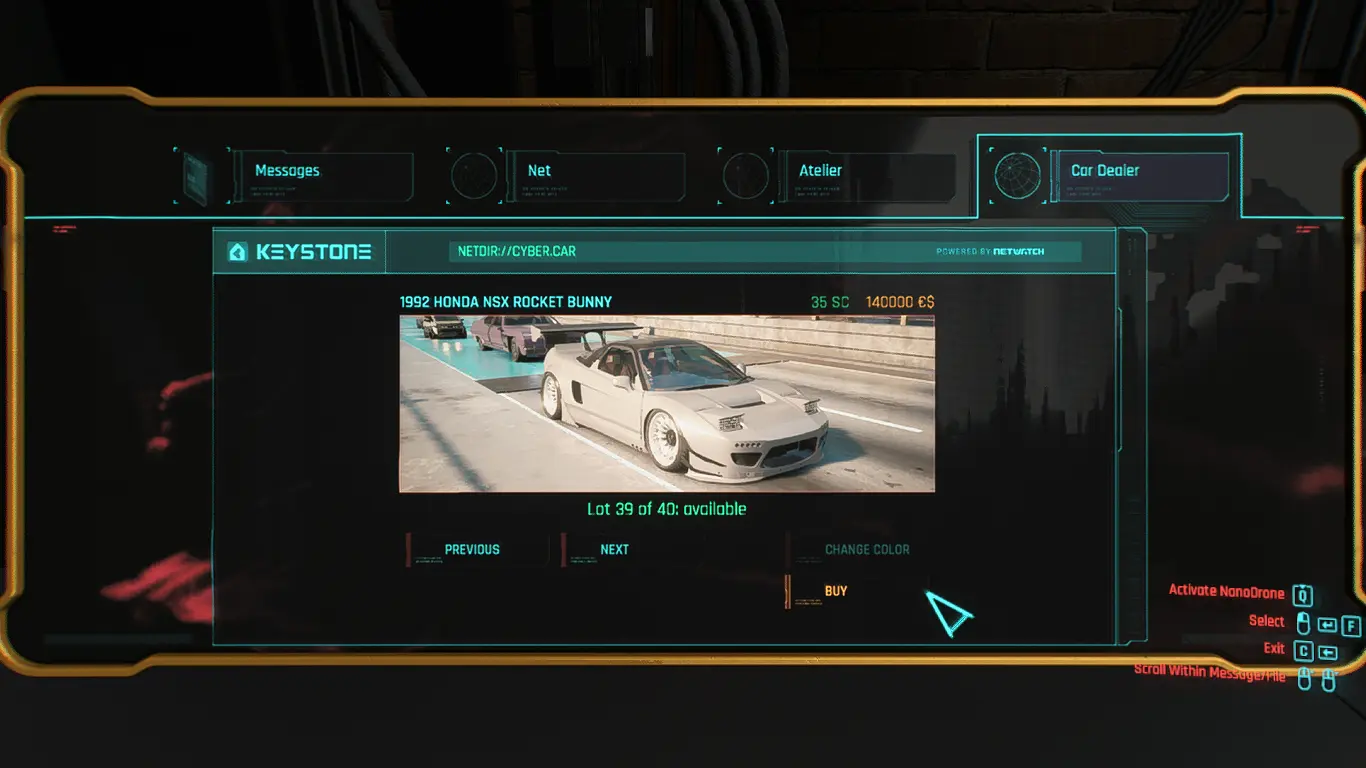Click the C key icon beside Exit
The height and width of the screenshot is (768, 1366).
point(1303,652)
